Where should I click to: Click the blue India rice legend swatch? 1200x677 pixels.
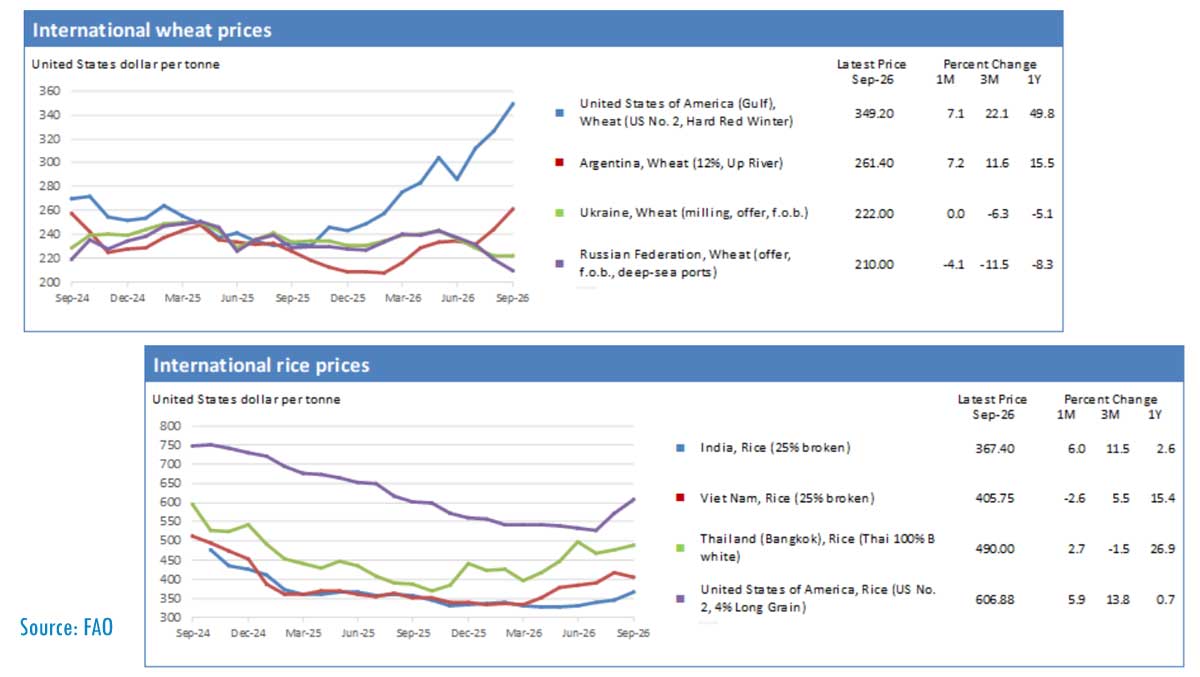tap(678, 448)
